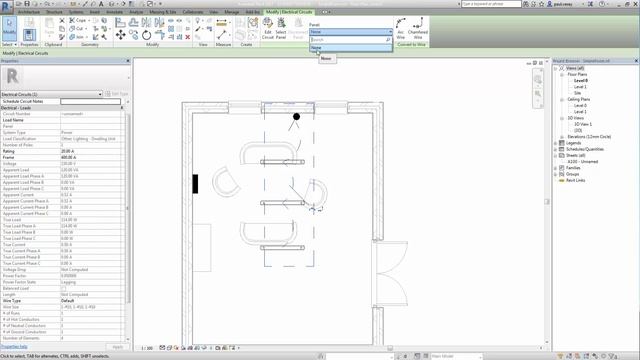Convert to Arc Wire
This screenshot has height=360, width=640.
point(401,29)
